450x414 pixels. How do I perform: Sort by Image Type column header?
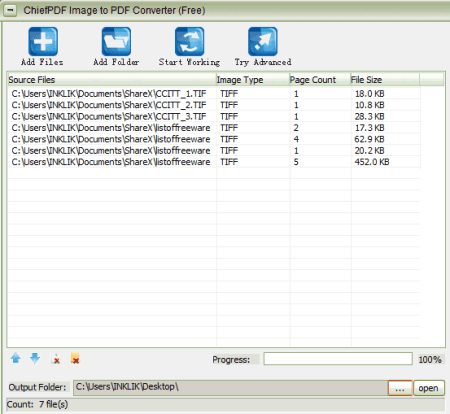point(252,80)
